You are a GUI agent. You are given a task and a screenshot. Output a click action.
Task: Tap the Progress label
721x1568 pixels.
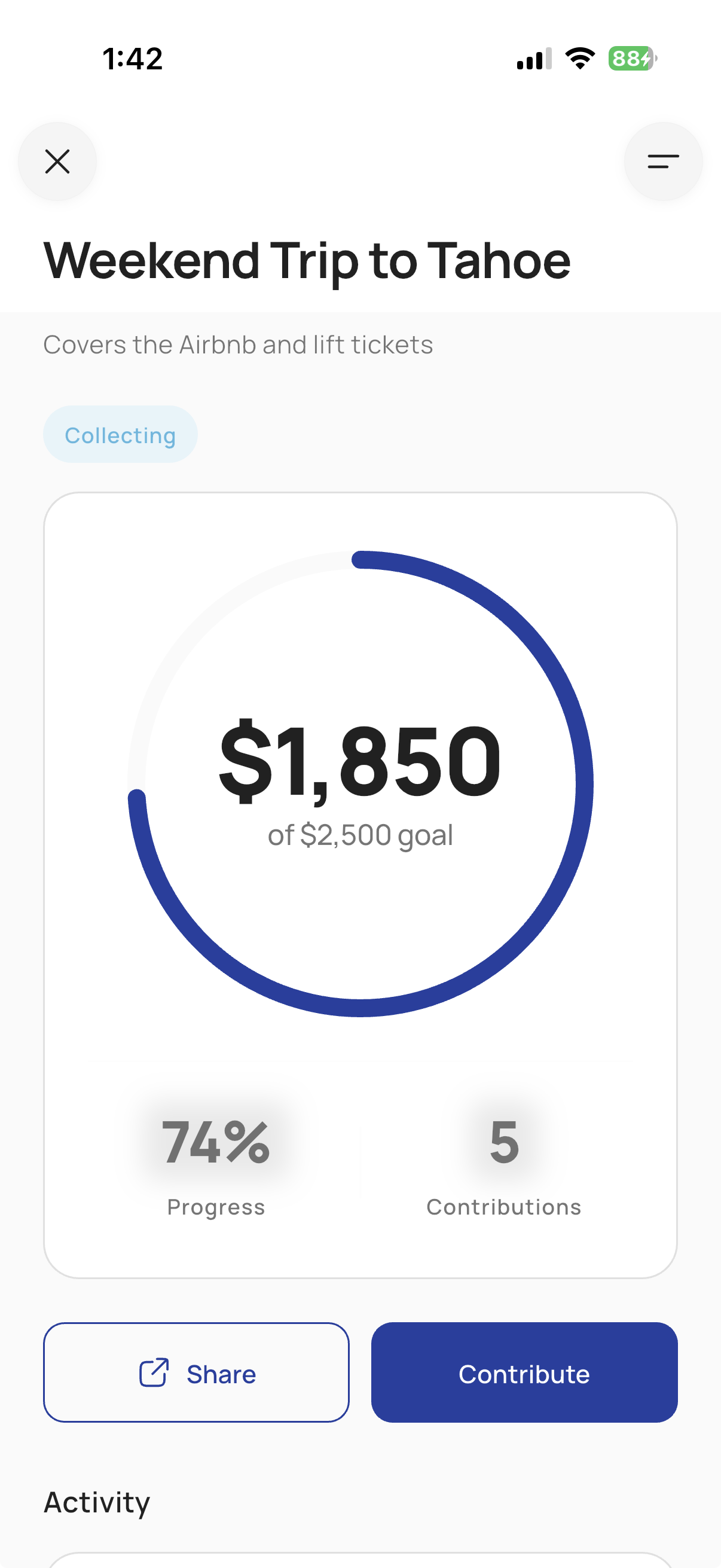(x=216, y=1206)
